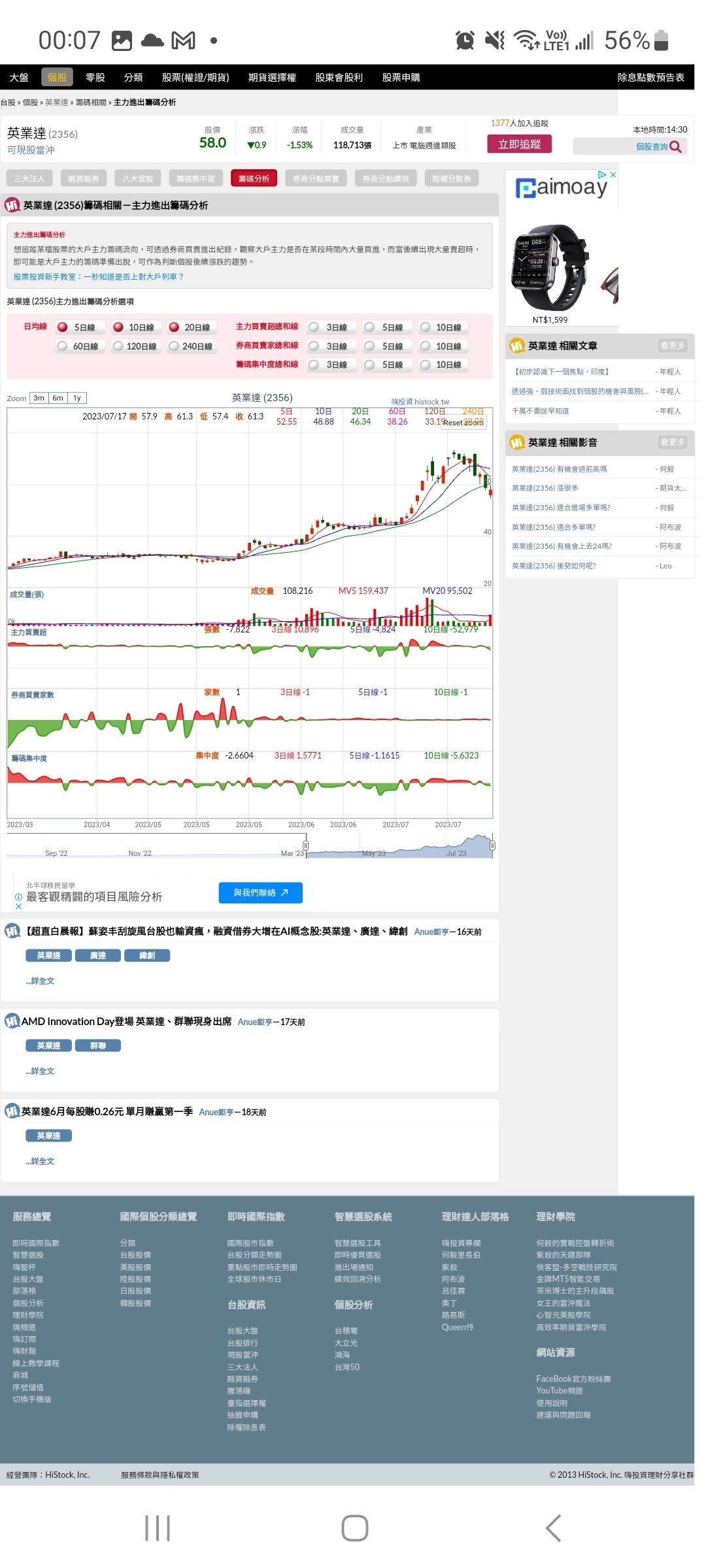Image resolution: width=706 pixels, height=1568 pixels.
Task: Tap the gallery notification icon in status bar
Action: 122,41
